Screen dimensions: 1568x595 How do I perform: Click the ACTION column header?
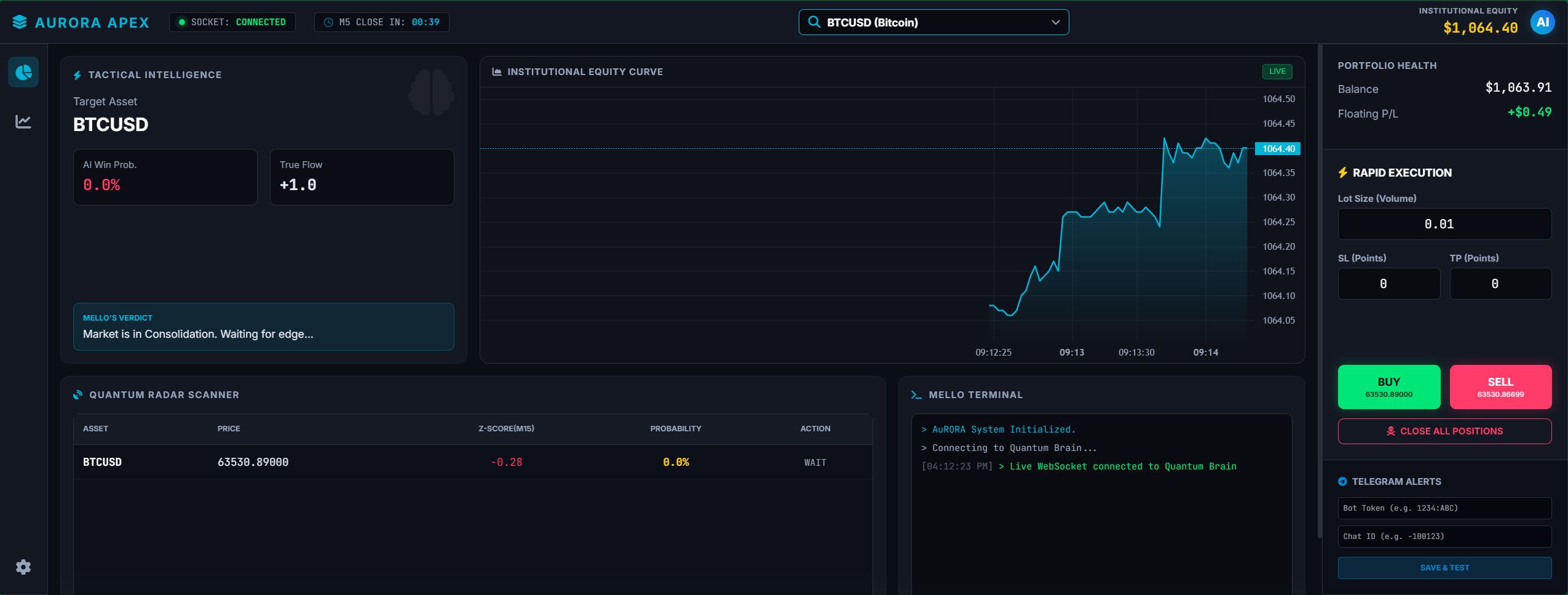tap(815, 429)
